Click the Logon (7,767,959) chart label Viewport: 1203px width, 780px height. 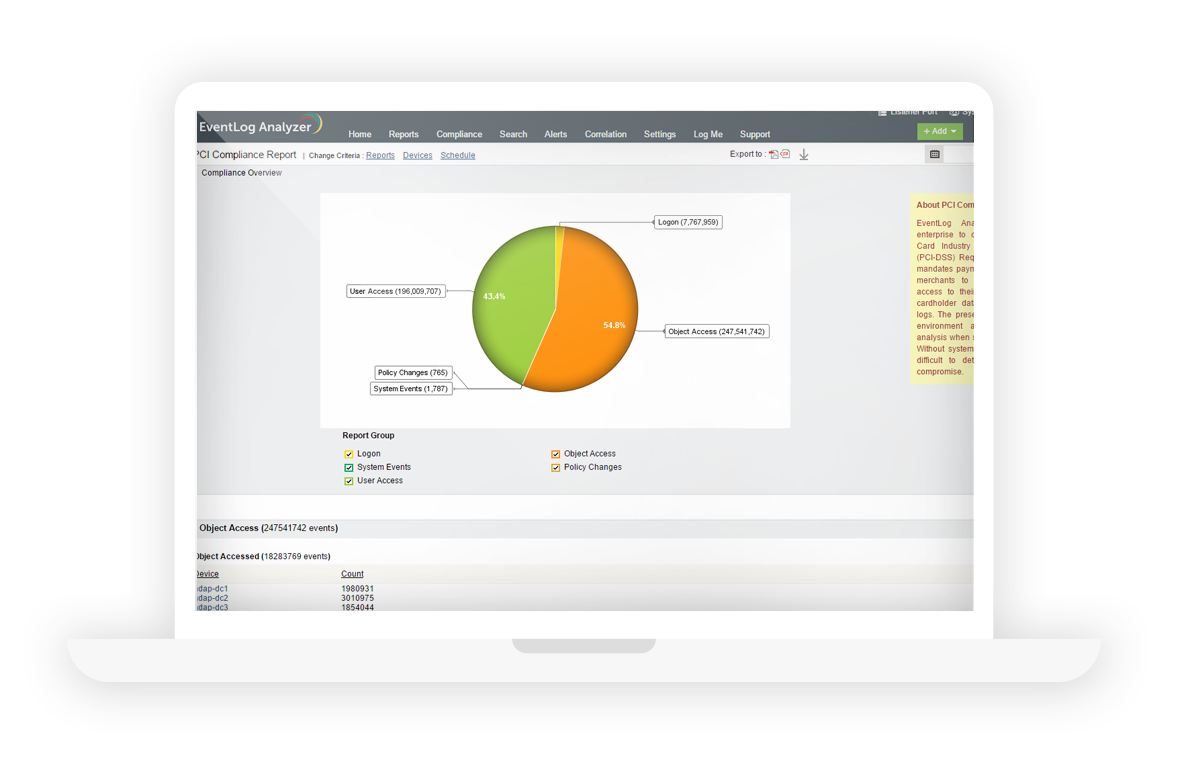click(x=688, y=222)
